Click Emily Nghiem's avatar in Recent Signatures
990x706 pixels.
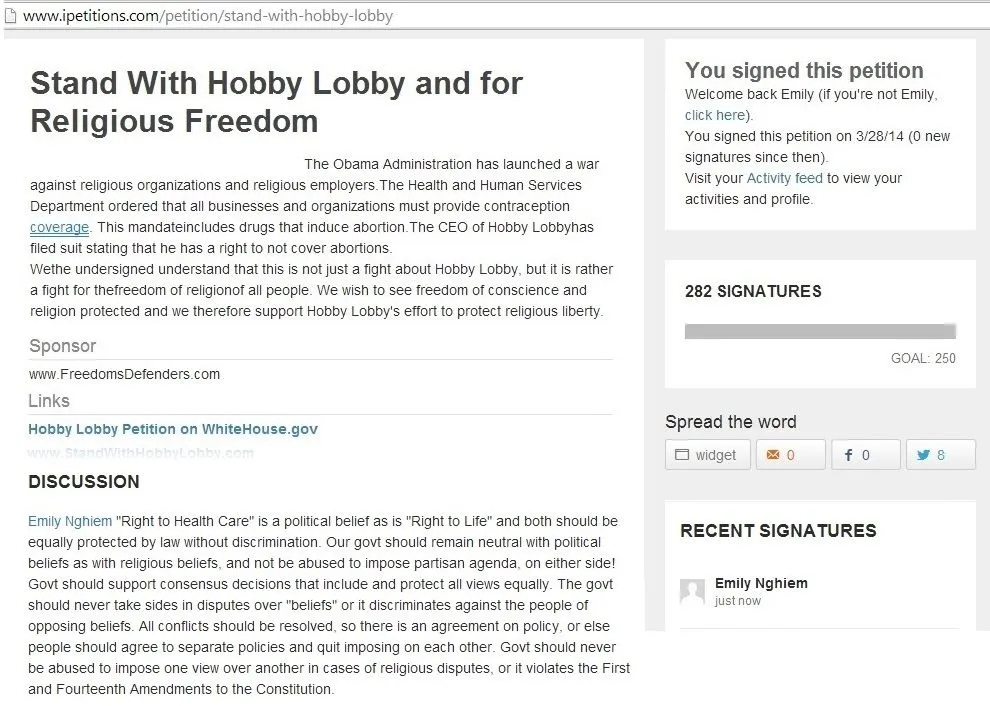click(692, 591)
